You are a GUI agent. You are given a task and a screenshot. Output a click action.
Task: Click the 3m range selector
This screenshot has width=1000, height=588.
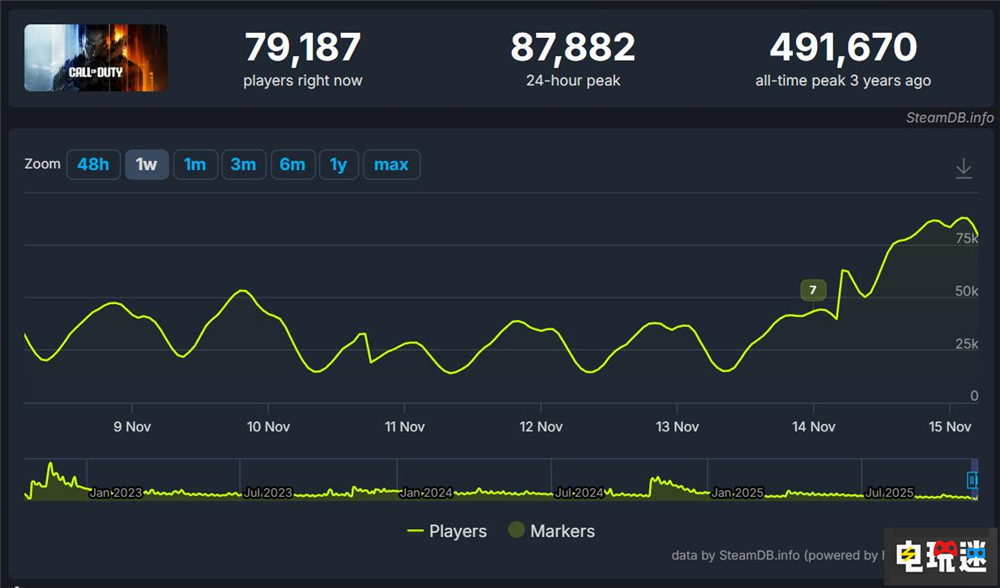pyautogui.click(x=244, y=164)
